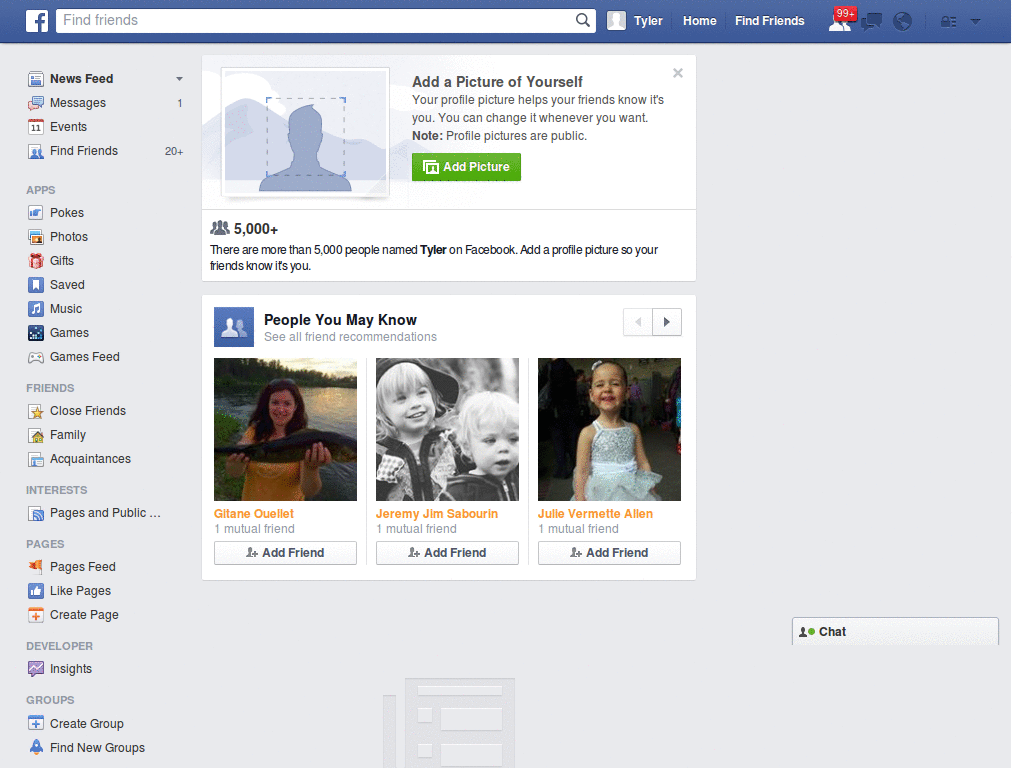Click the Create Group icon
This screenshot has height=768, width=1024.
[36, 724]
